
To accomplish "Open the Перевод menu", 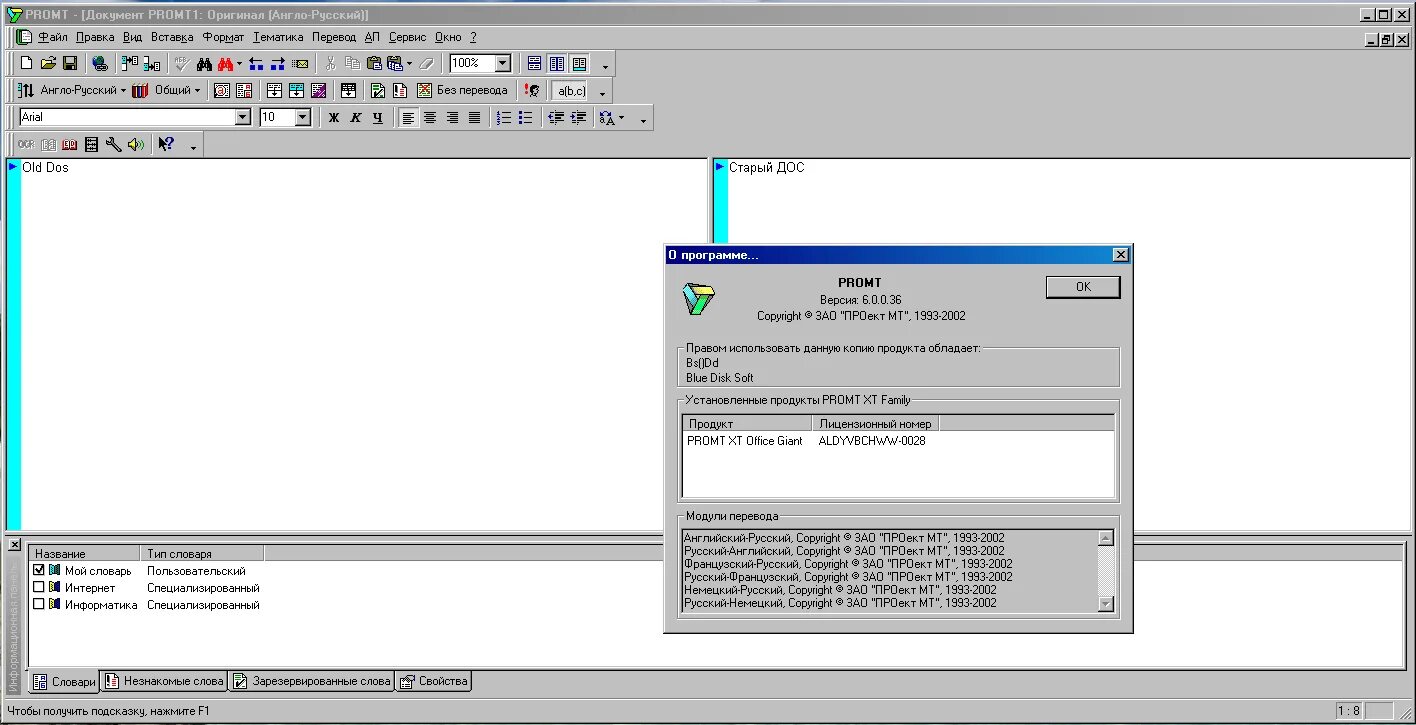I will tap(334, 37).
